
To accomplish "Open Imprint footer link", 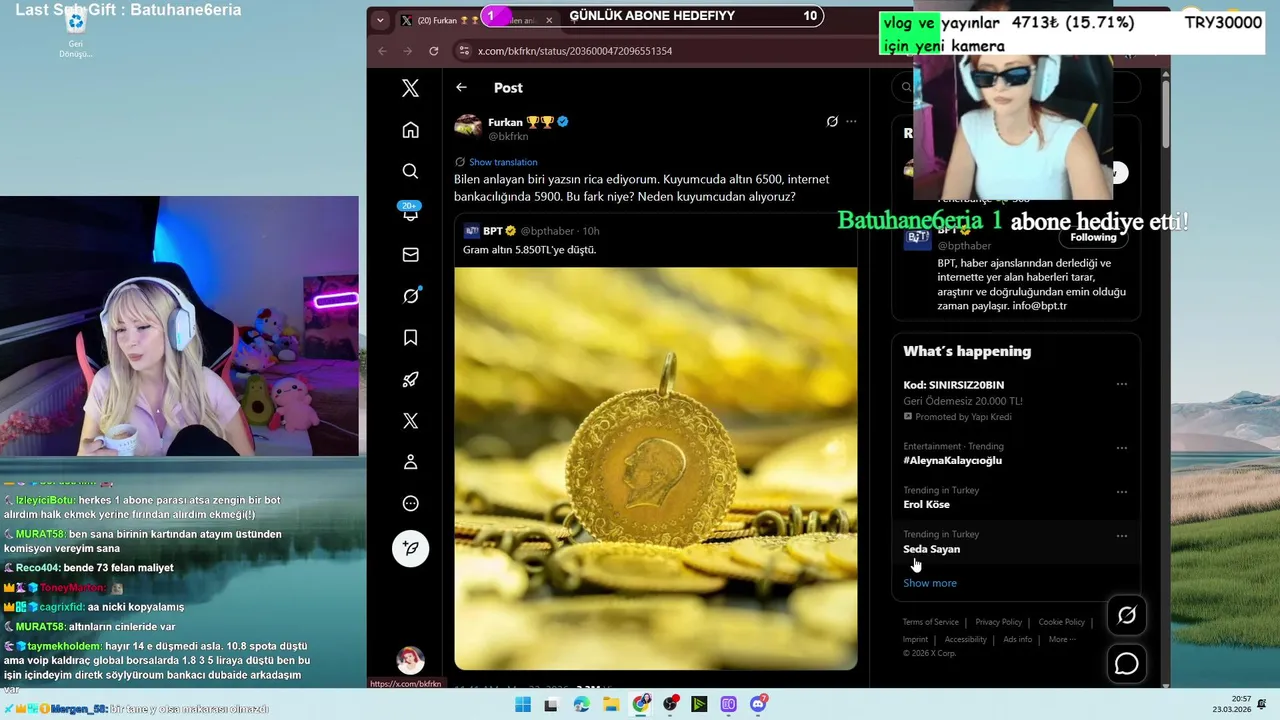I will point(915,639).
